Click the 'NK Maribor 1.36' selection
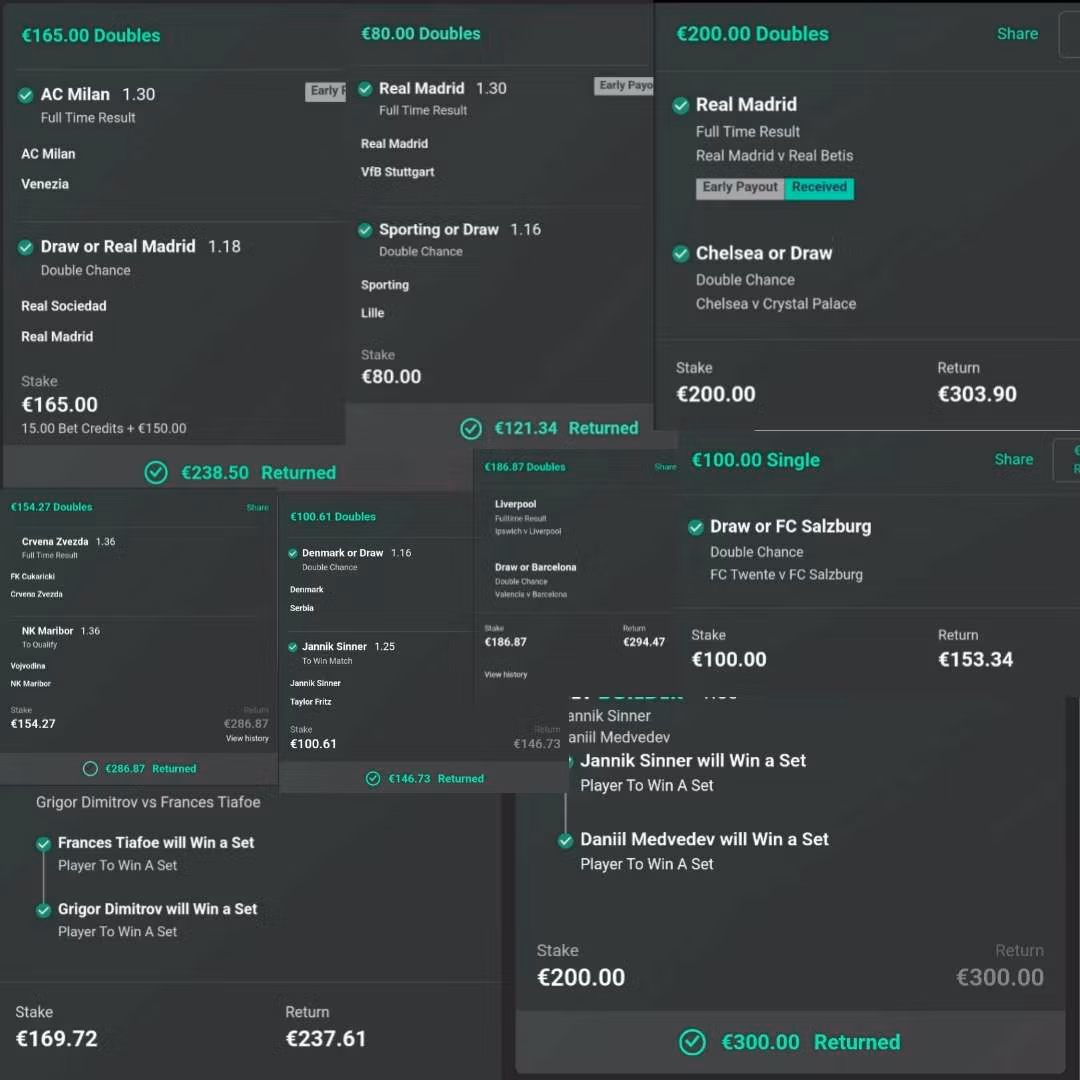This screenshot has height=1080, width=1080. point(61,632)
